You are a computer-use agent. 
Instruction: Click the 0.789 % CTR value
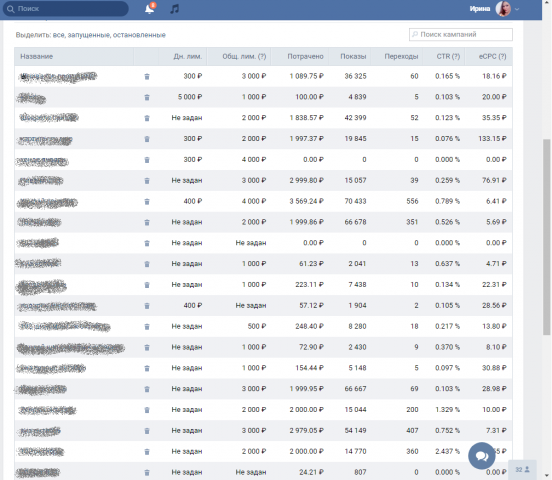[x=447, y=201]
